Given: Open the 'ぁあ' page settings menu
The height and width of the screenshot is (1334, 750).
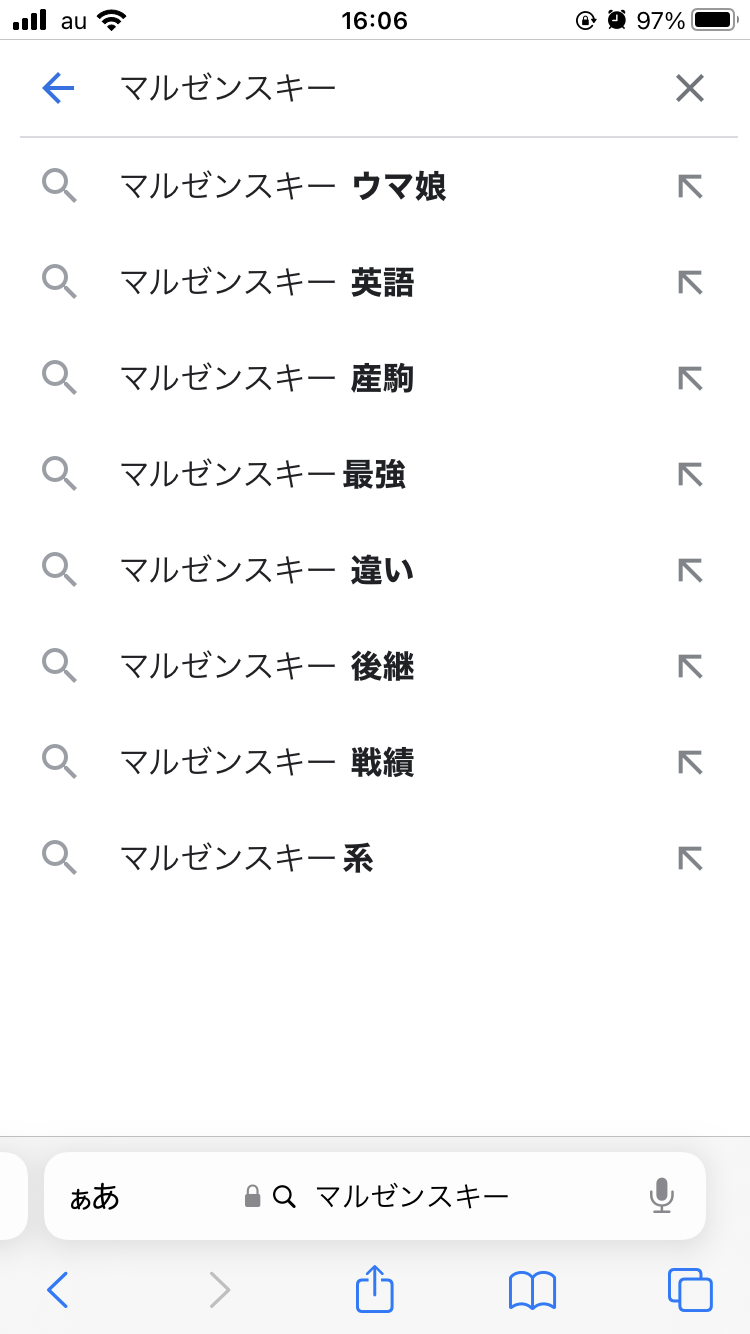Looking at the screenshot, I should tap(94, 1197).
